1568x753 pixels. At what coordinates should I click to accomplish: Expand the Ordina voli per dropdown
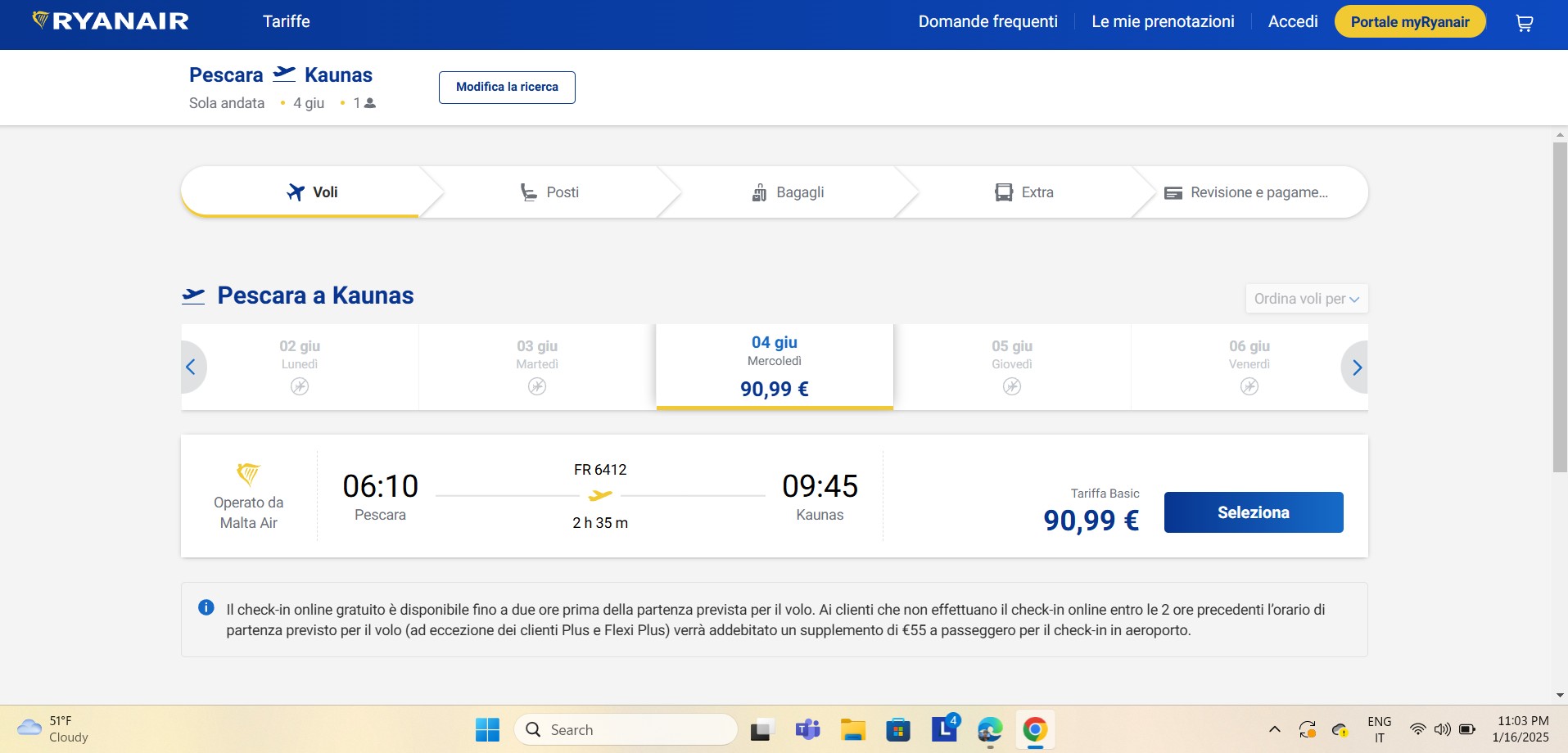click(1307, 299)
